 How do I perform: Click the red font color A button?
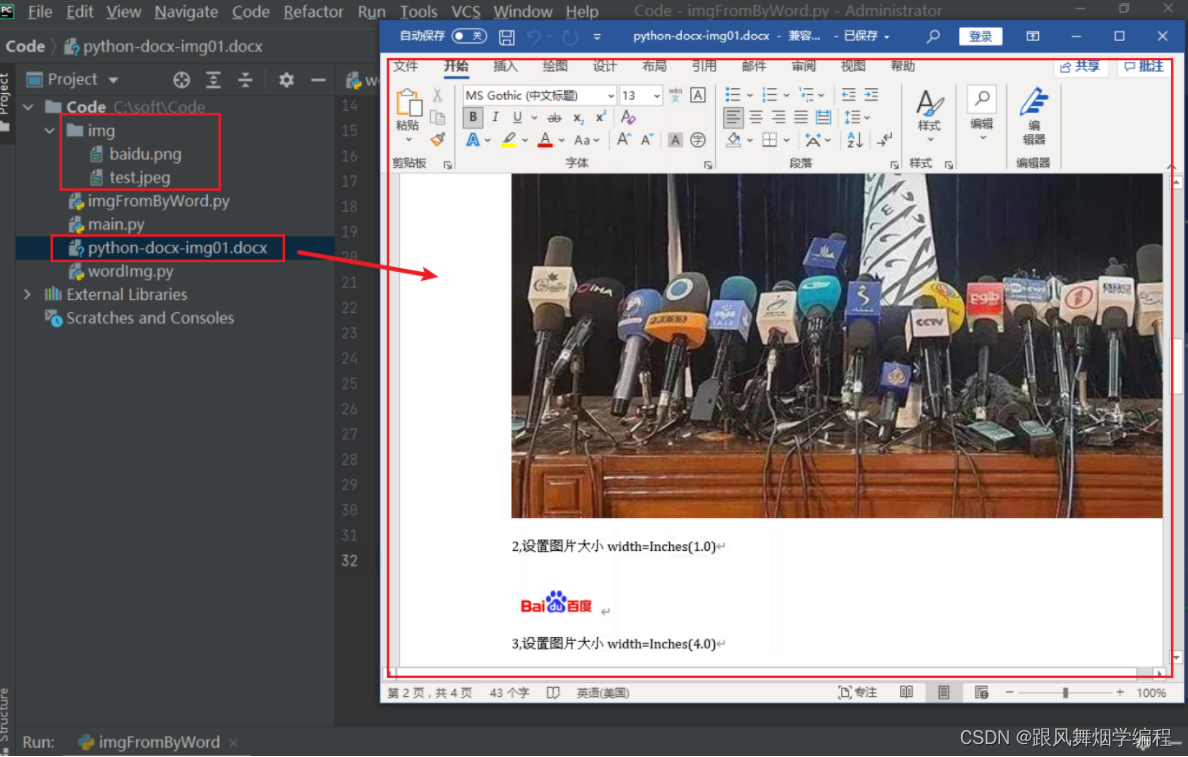pyautogui.click(x=545, y=139)
